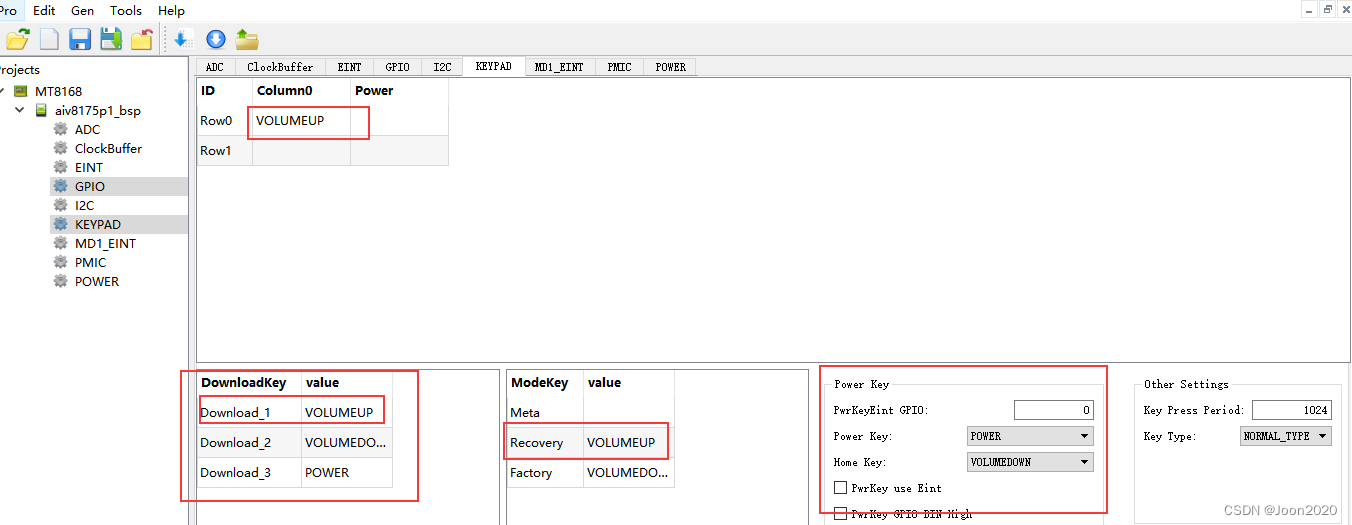Screen dimensions: 1352x525
Task: Open the Tools menu
Action: click(126, 10)
